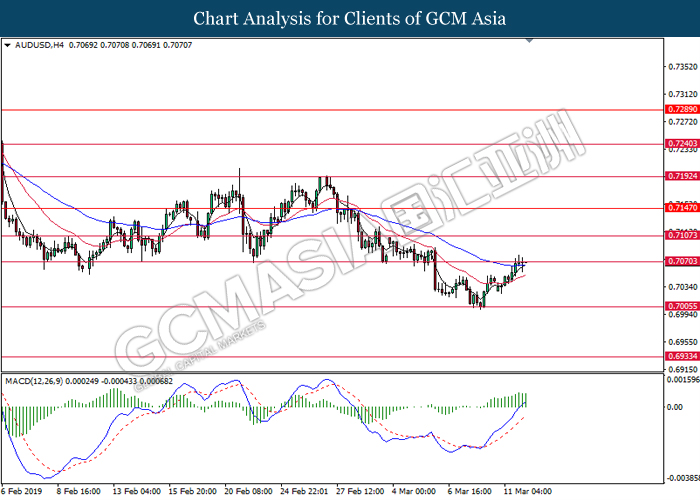The image size is (700, 500).
Task: Click the AUDUSD,H4 symbol label
Action: [38, 46]
